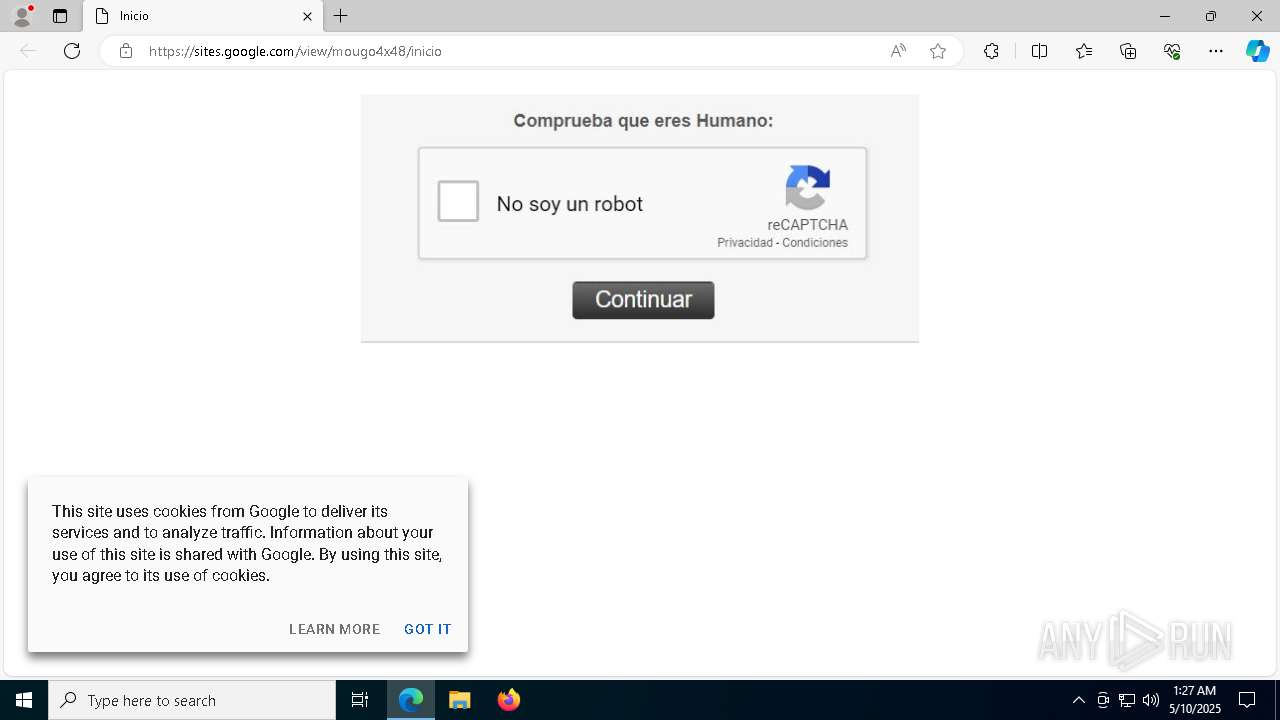This screenshot has height=720, width=1280.
Task: Open the reCAPTCHA Privacidad link
Action: (745, 243)
